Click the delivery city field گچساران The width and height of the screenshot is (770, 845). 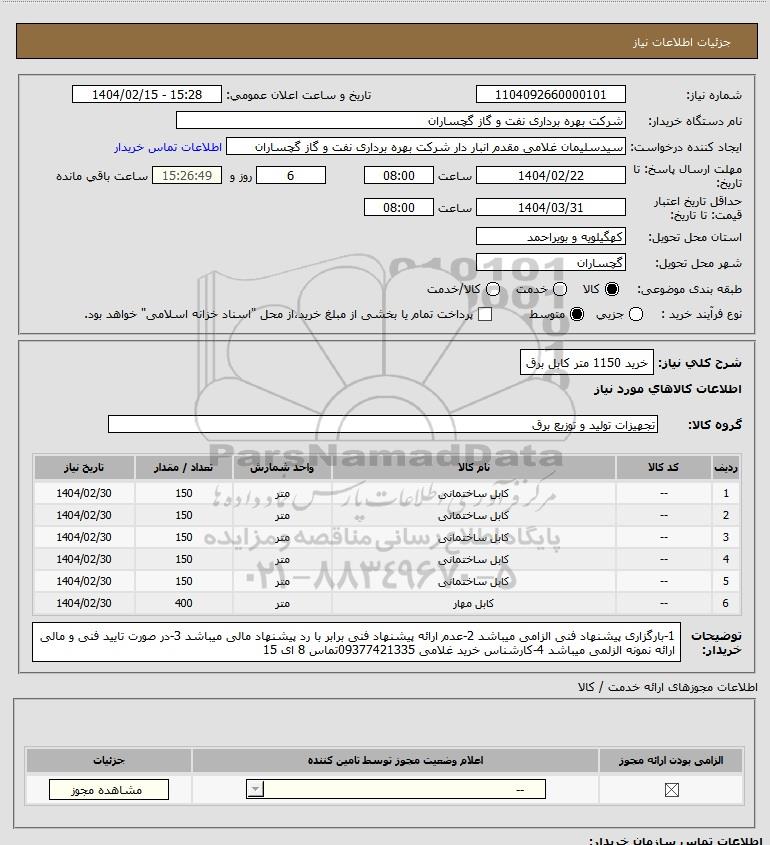551,263
